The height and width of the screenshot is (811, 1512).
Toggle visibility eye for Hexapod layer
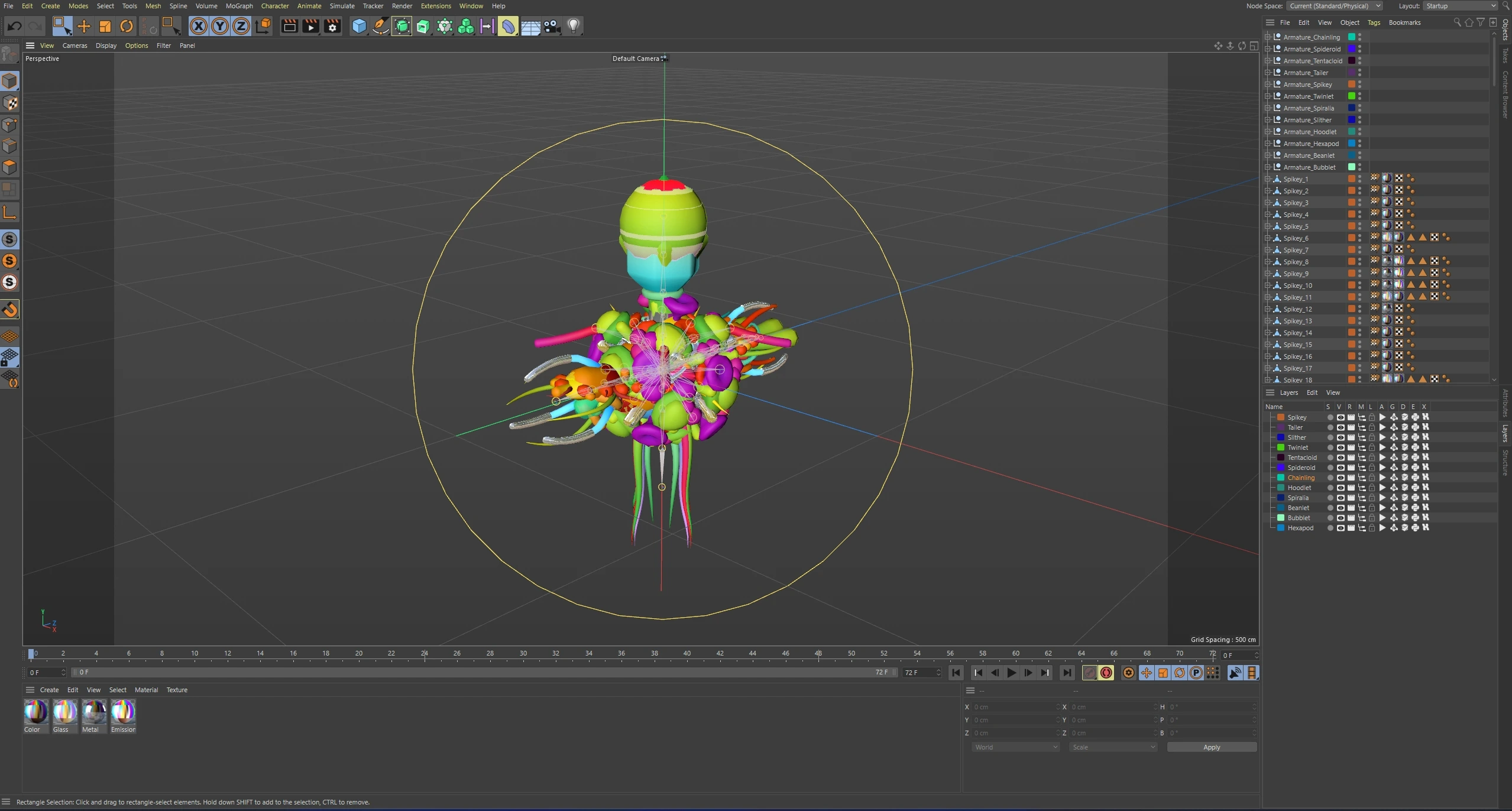1341,528
